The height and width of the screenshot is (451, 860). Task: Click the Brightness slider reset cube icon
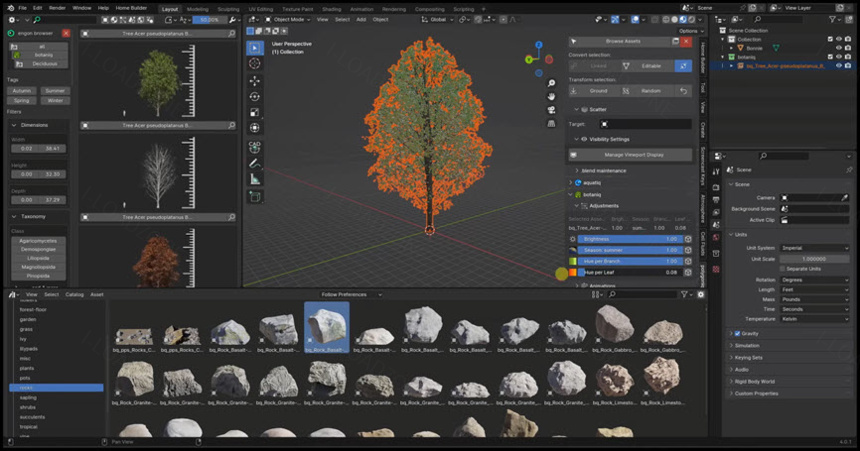(688, 239)
